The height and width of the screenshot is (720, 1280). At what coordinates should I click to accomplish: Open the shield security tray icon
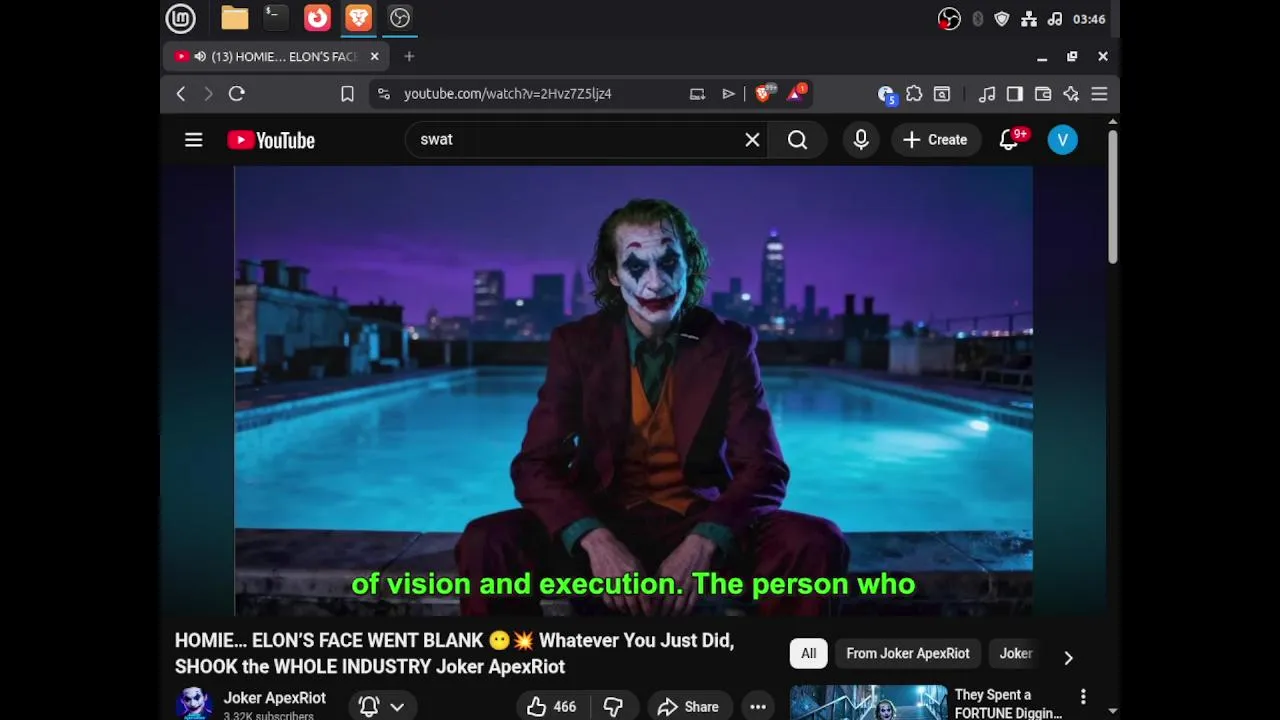(x=1002, y=19)
